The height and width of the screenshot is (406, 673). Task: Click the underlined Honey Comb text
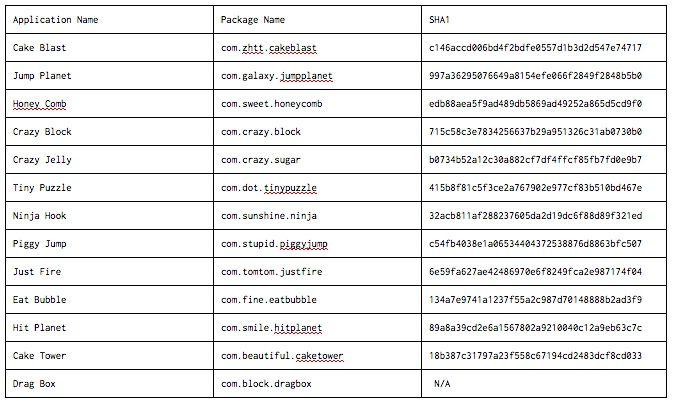tap(39, 104)
